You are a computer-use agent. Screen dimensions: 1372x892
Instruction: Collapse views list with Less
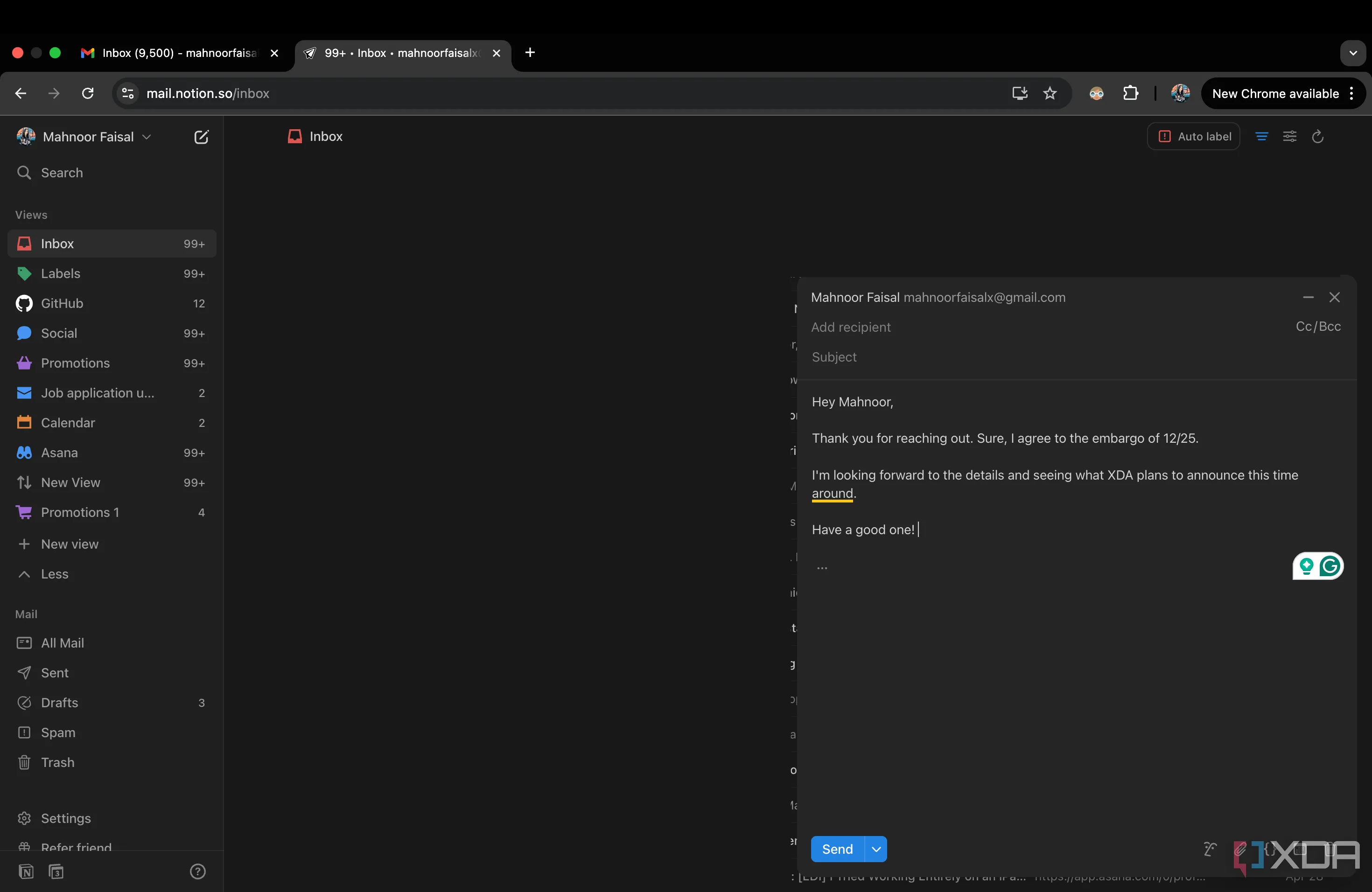(112, 574)
